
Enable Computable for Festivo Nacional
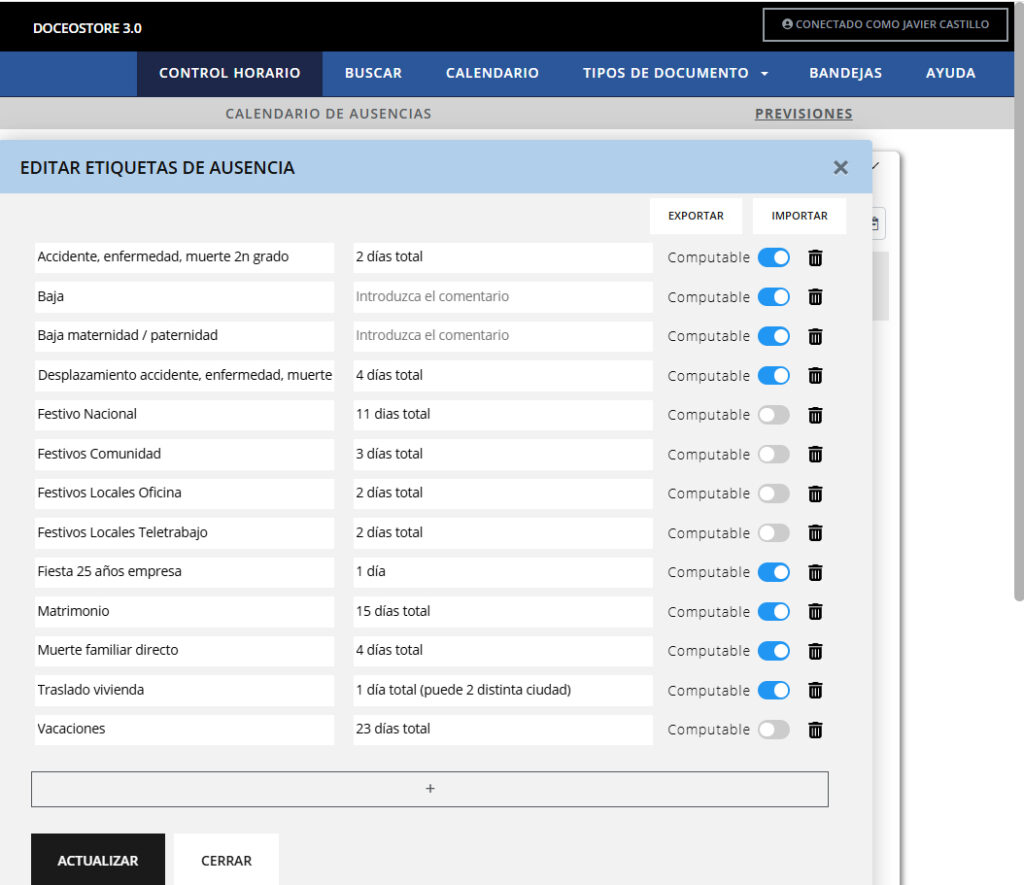pos(774,415)
